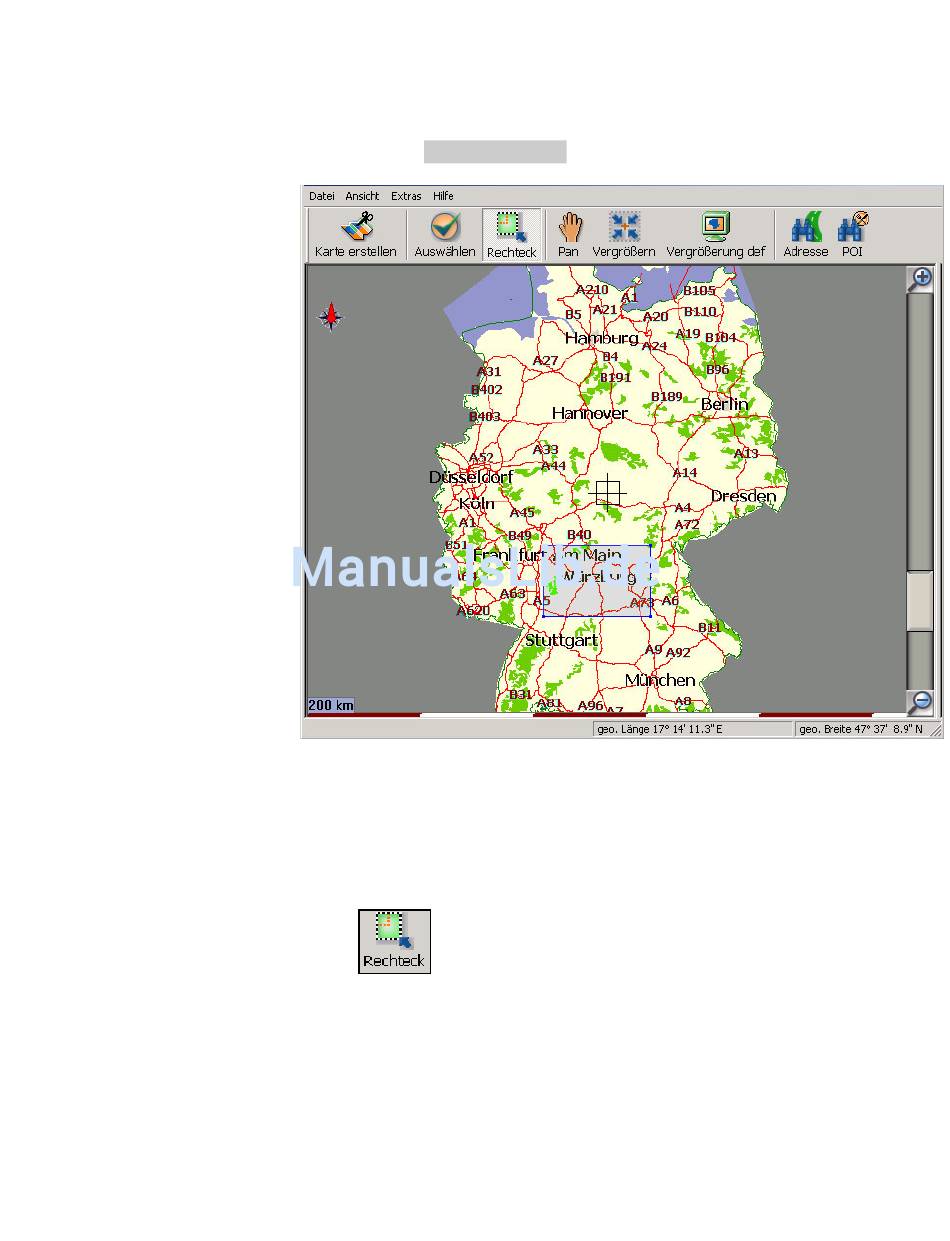Click the blue selection rectangle on map
Viewport: 950px width, 1241px height.
(x=597, y=581)
